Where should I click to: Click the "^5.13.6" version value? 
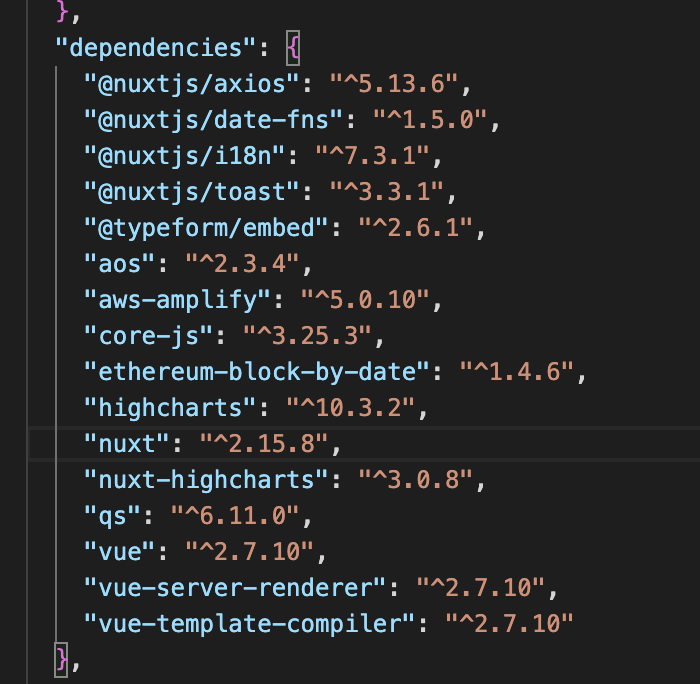pos(394,84)
